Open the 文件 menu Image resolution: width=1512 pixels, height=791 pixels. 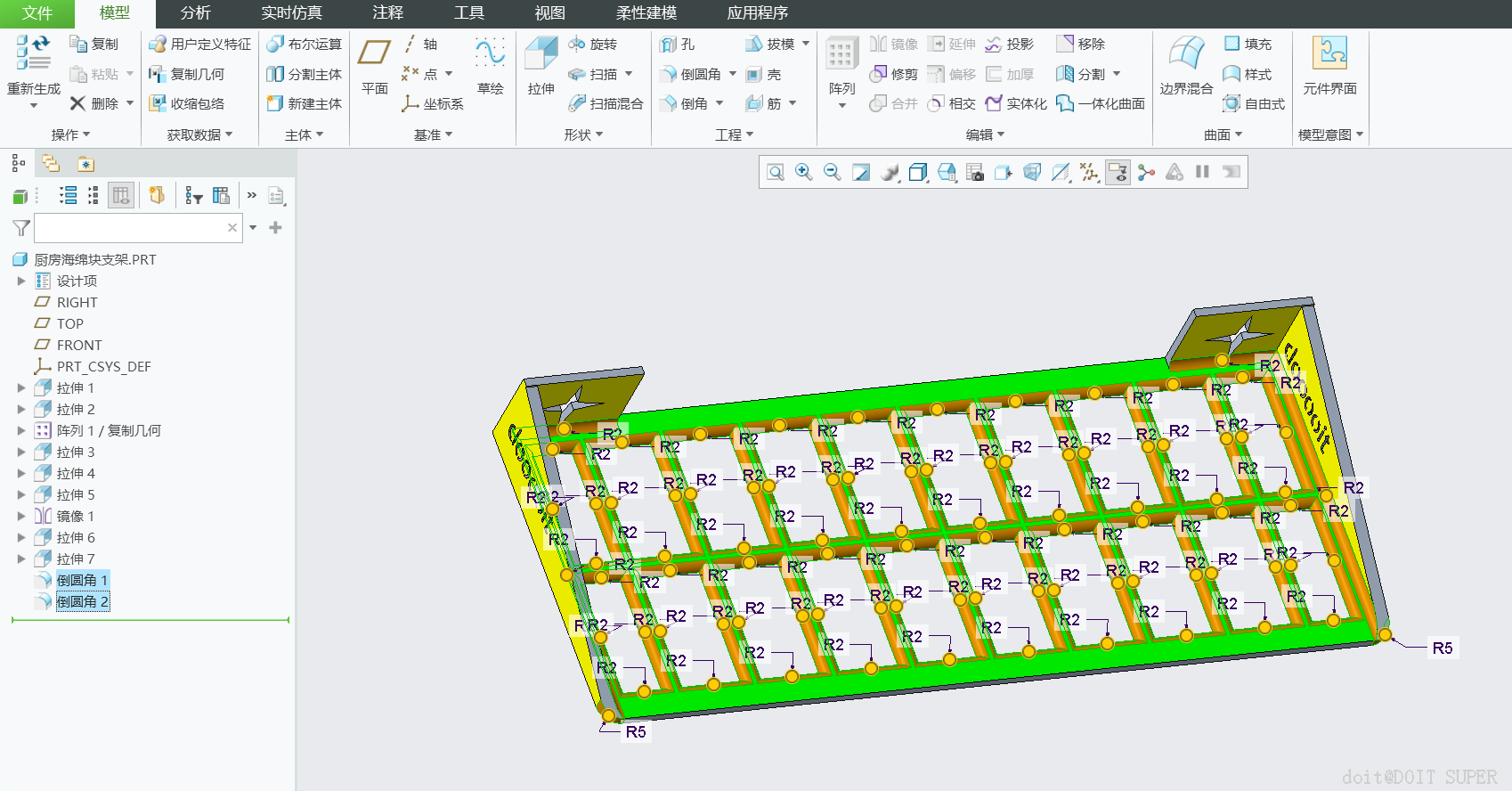pos(37,13)
